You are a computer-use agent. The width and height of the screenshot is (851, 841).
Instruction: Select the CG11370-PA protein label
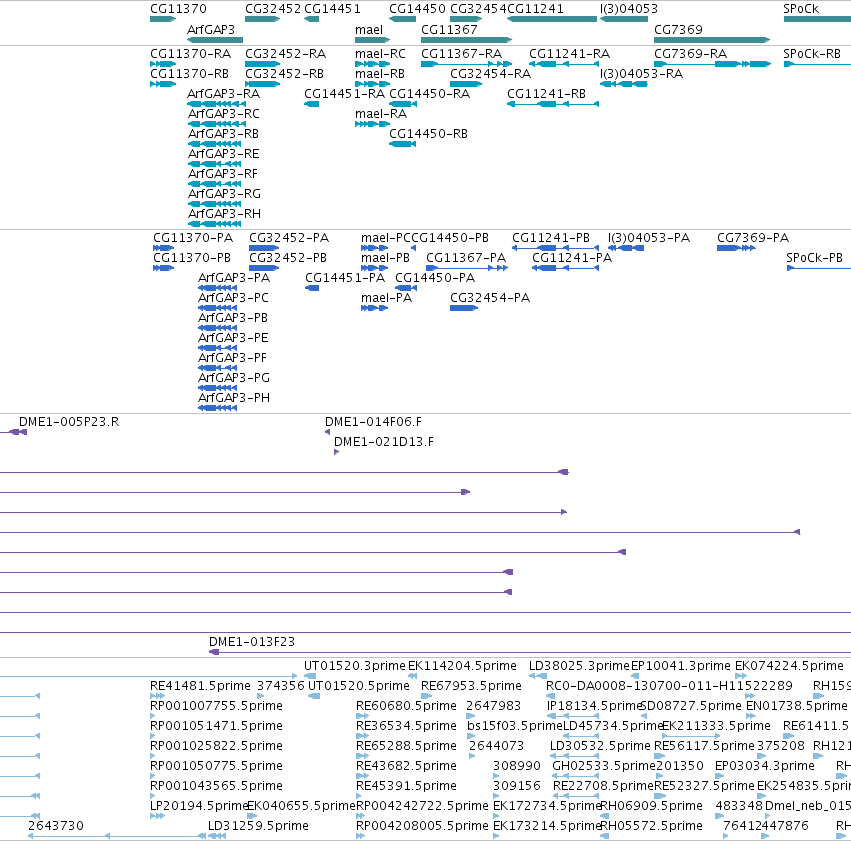[x=193, y=238]
